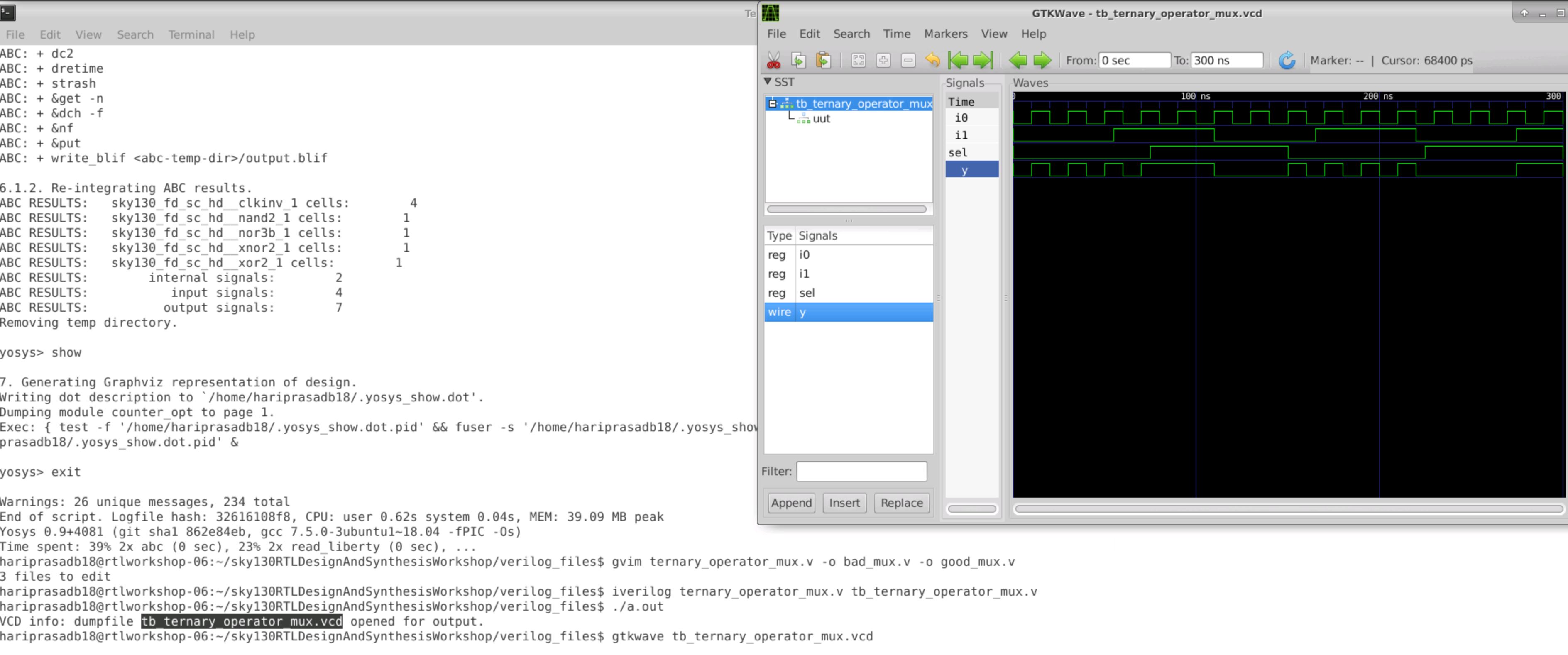This screenshot has width=1568, height=655.
Task: Zoom out of the waves
Action: point(907,60)
